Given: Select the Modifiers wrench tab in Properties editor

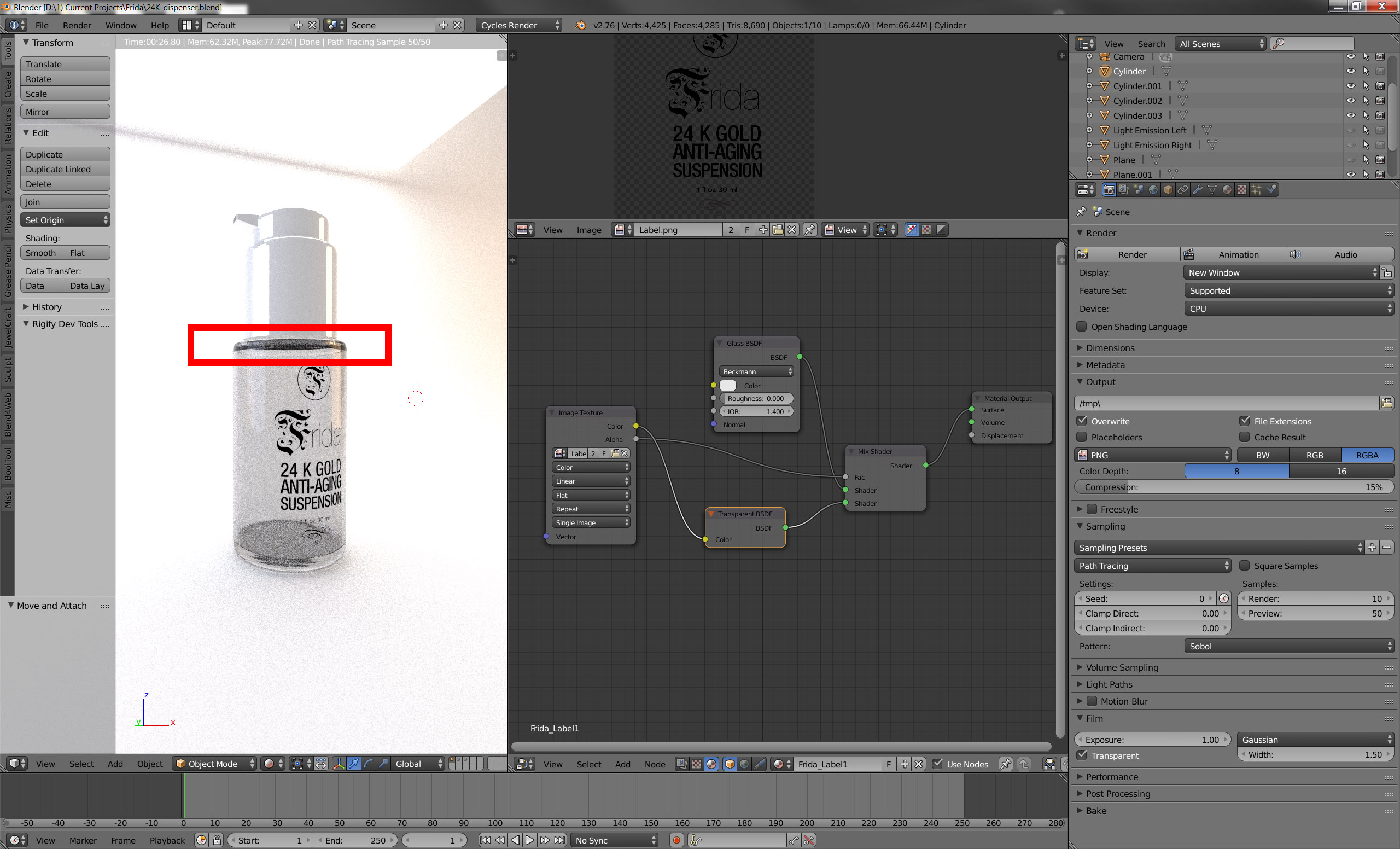Looking at the screenshot, I should point(1198,190).
